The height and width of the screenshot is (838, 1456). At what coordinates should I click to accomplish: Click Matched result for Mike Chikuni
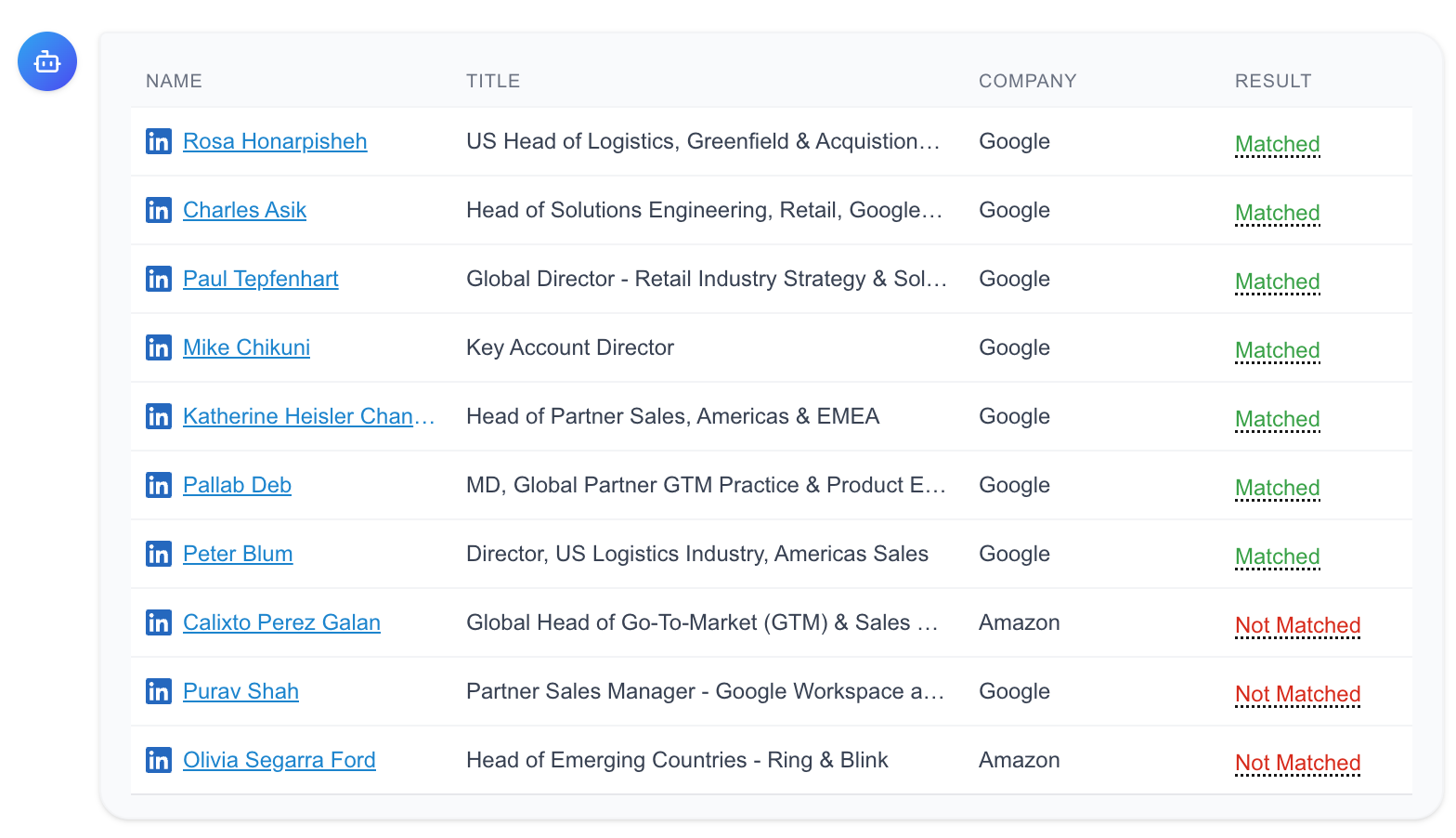point(1278,350)
